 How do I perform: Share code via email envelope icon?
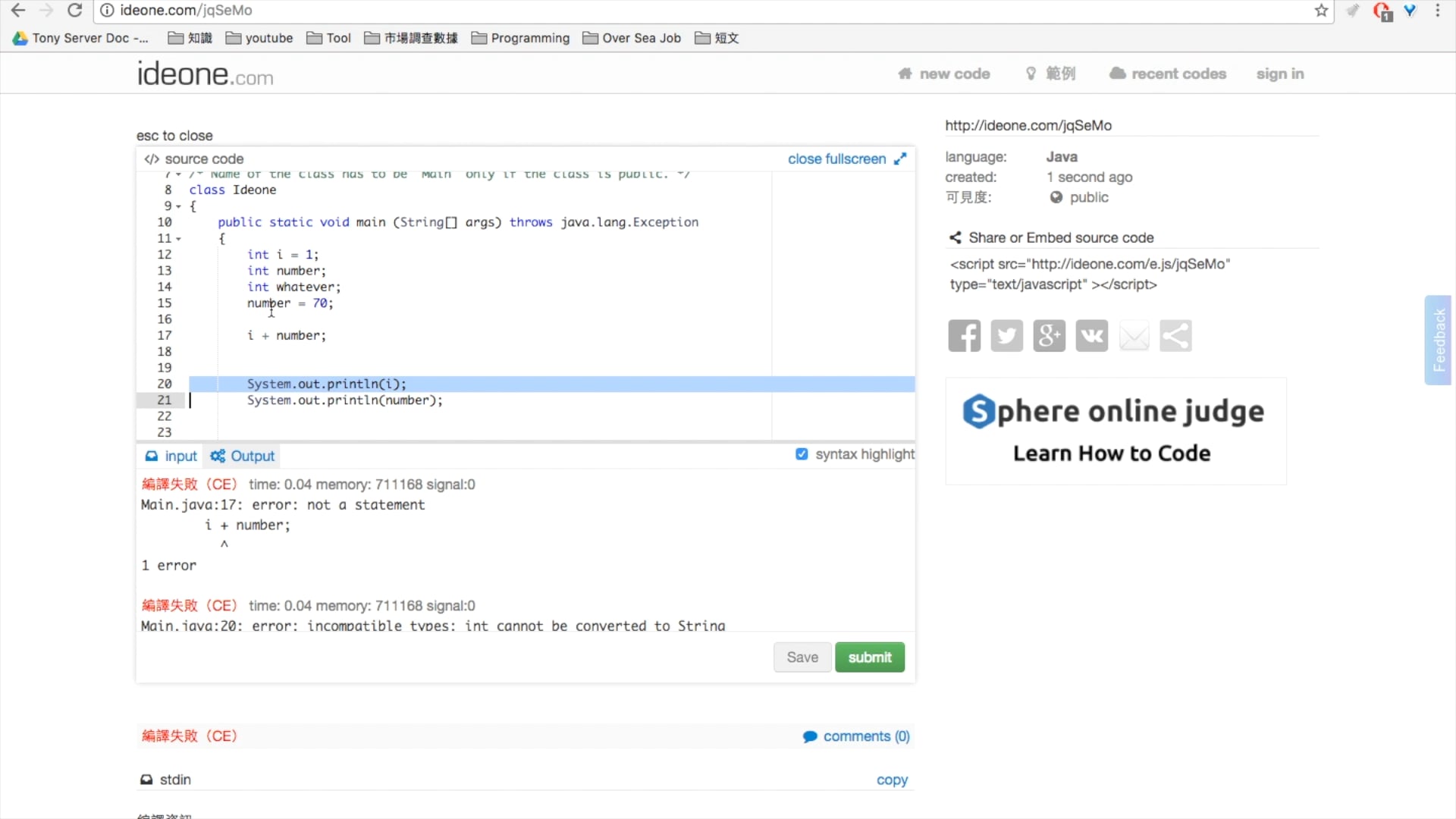pos(1134,336)
